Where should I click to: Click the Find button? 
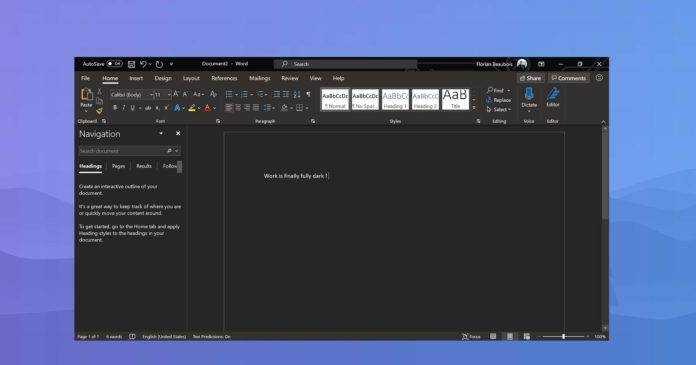(495, 90)
